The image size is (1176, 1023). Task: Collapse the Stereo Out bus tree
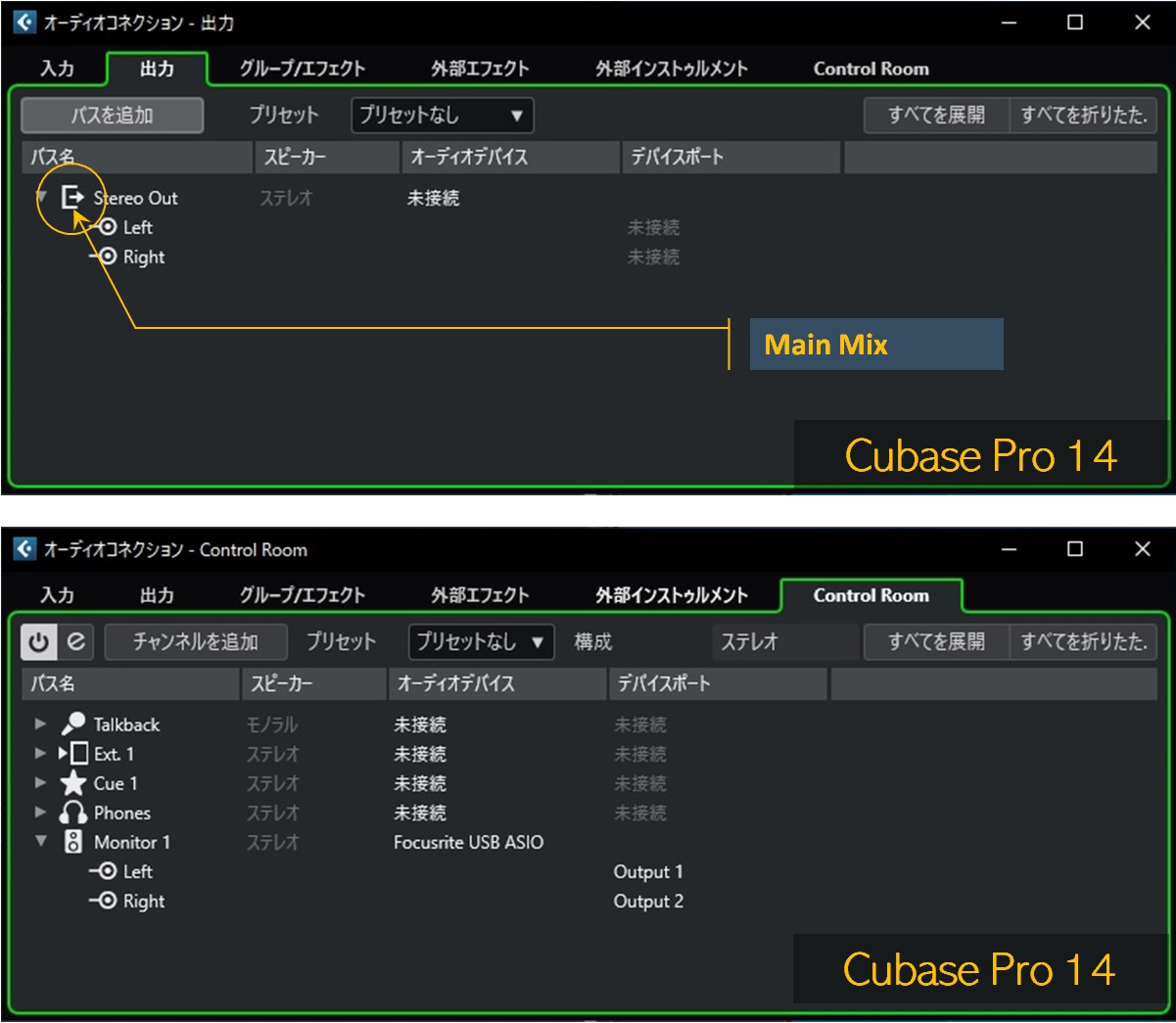pos(41,197)
